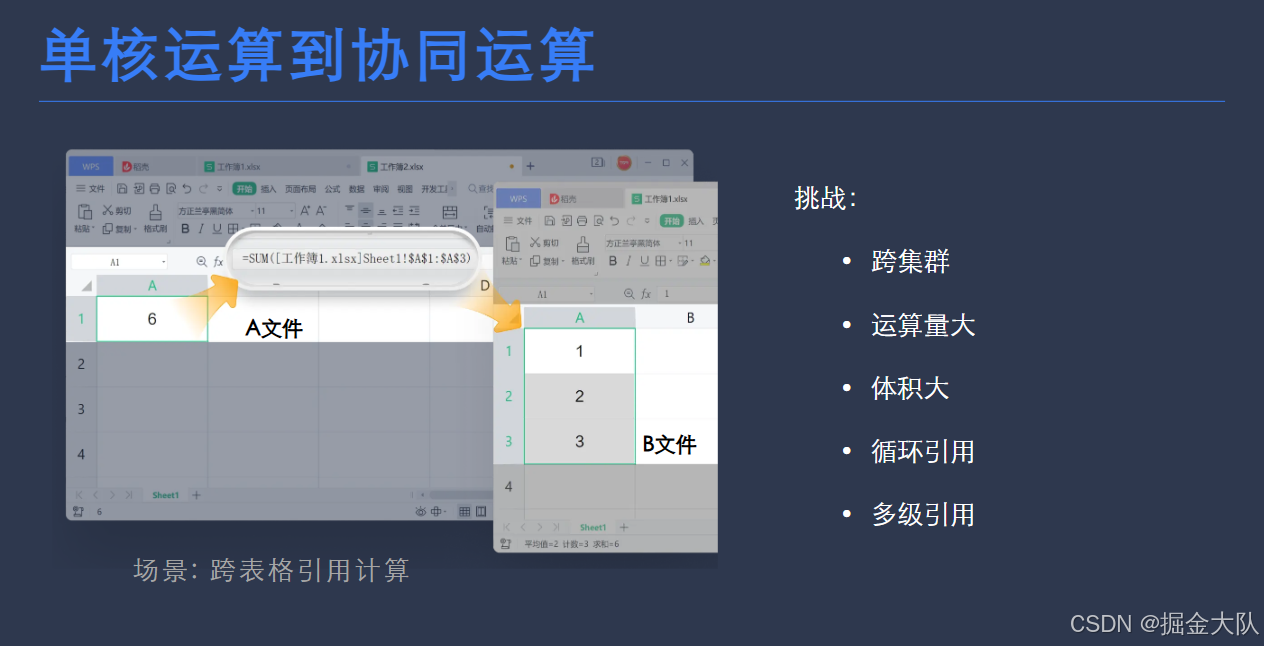Click the 开始 button in 工作簿2 window
This screenshot has height=646, width=1264.
pos(244,188)
